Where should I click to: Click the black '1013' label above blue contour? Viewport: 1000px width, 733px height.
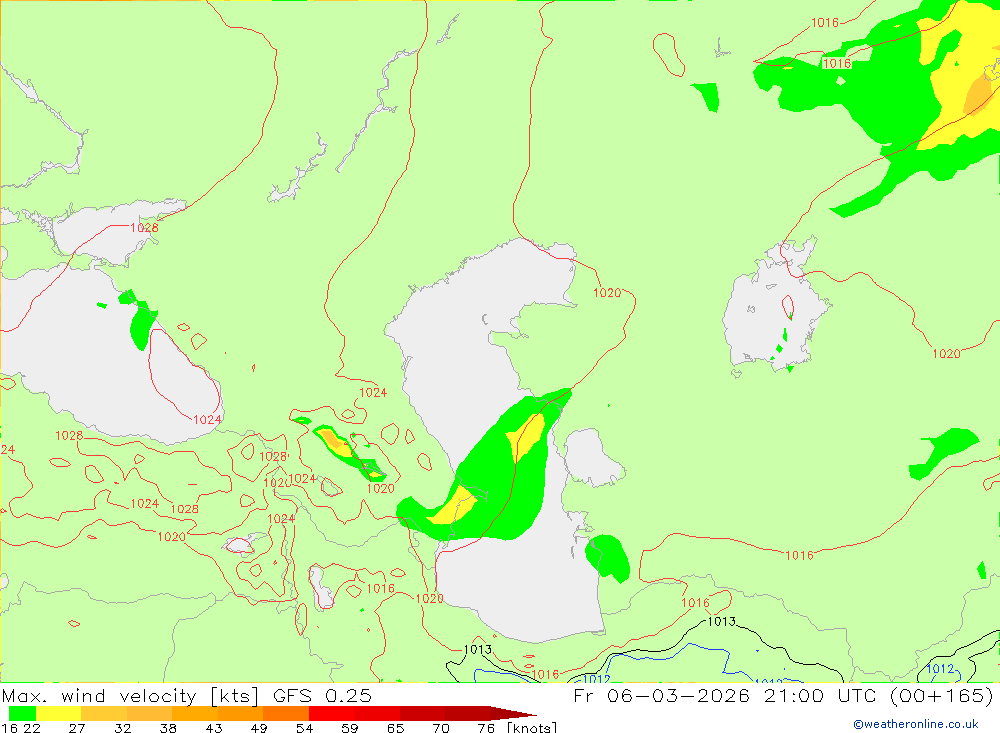pos(722,621)
